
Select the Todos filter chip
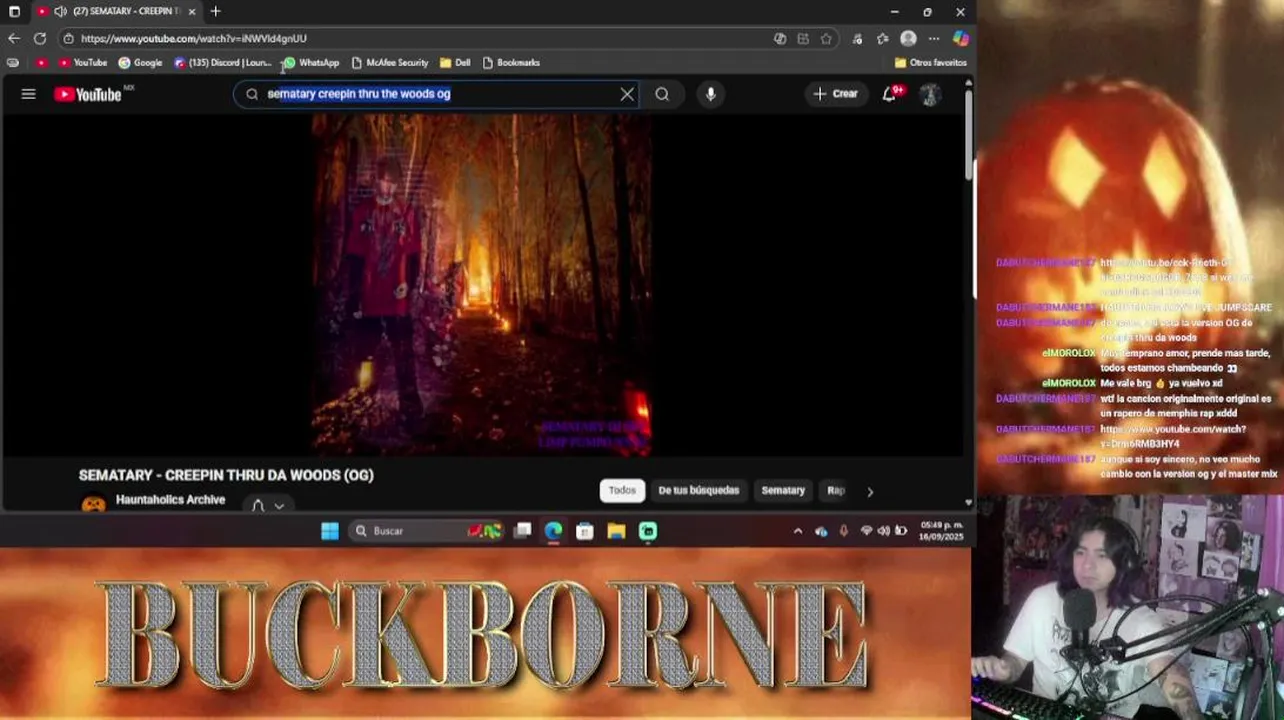622,490
